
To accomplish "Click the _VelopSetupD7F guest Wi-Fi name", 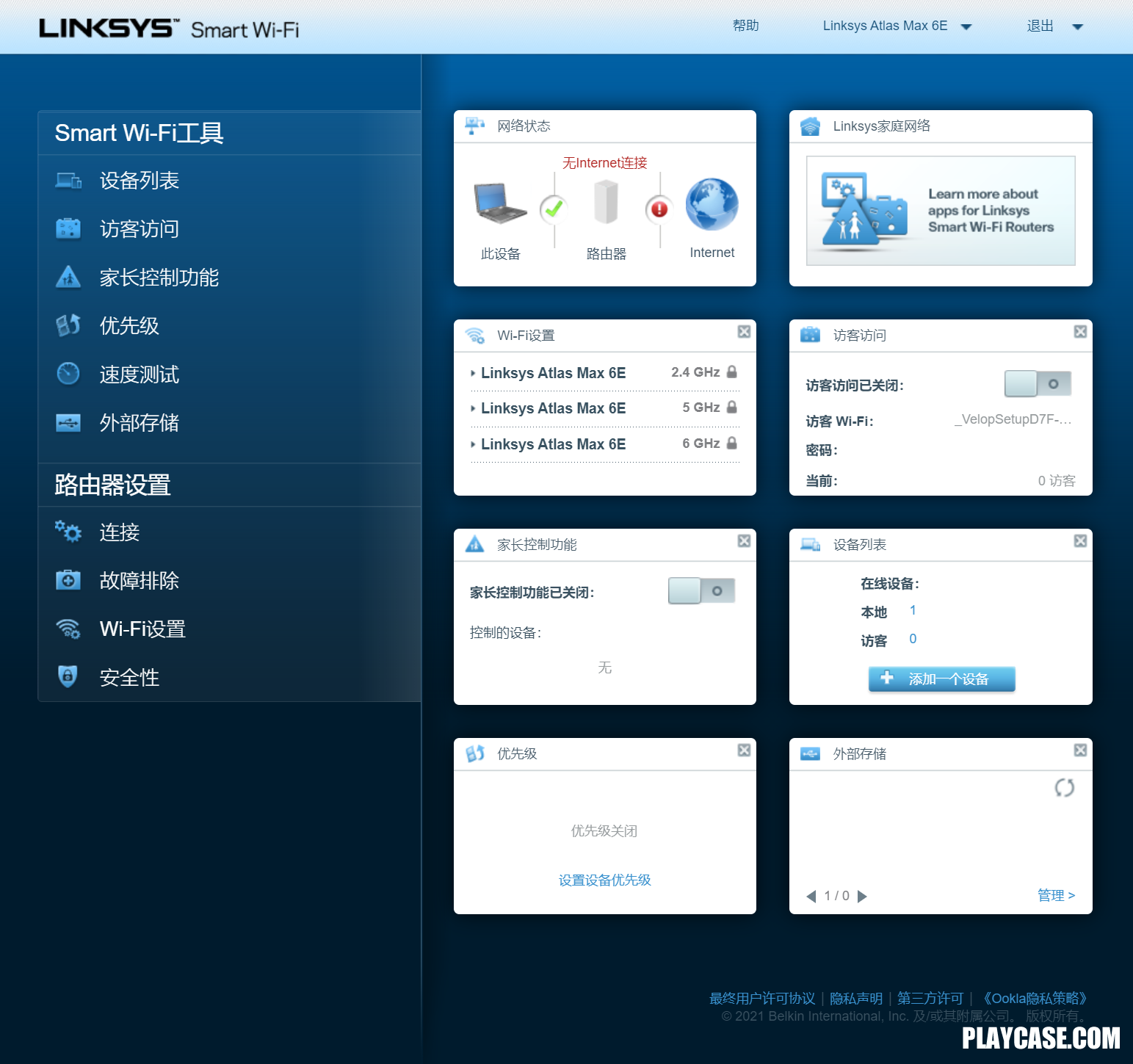I will coord(1013,419).
